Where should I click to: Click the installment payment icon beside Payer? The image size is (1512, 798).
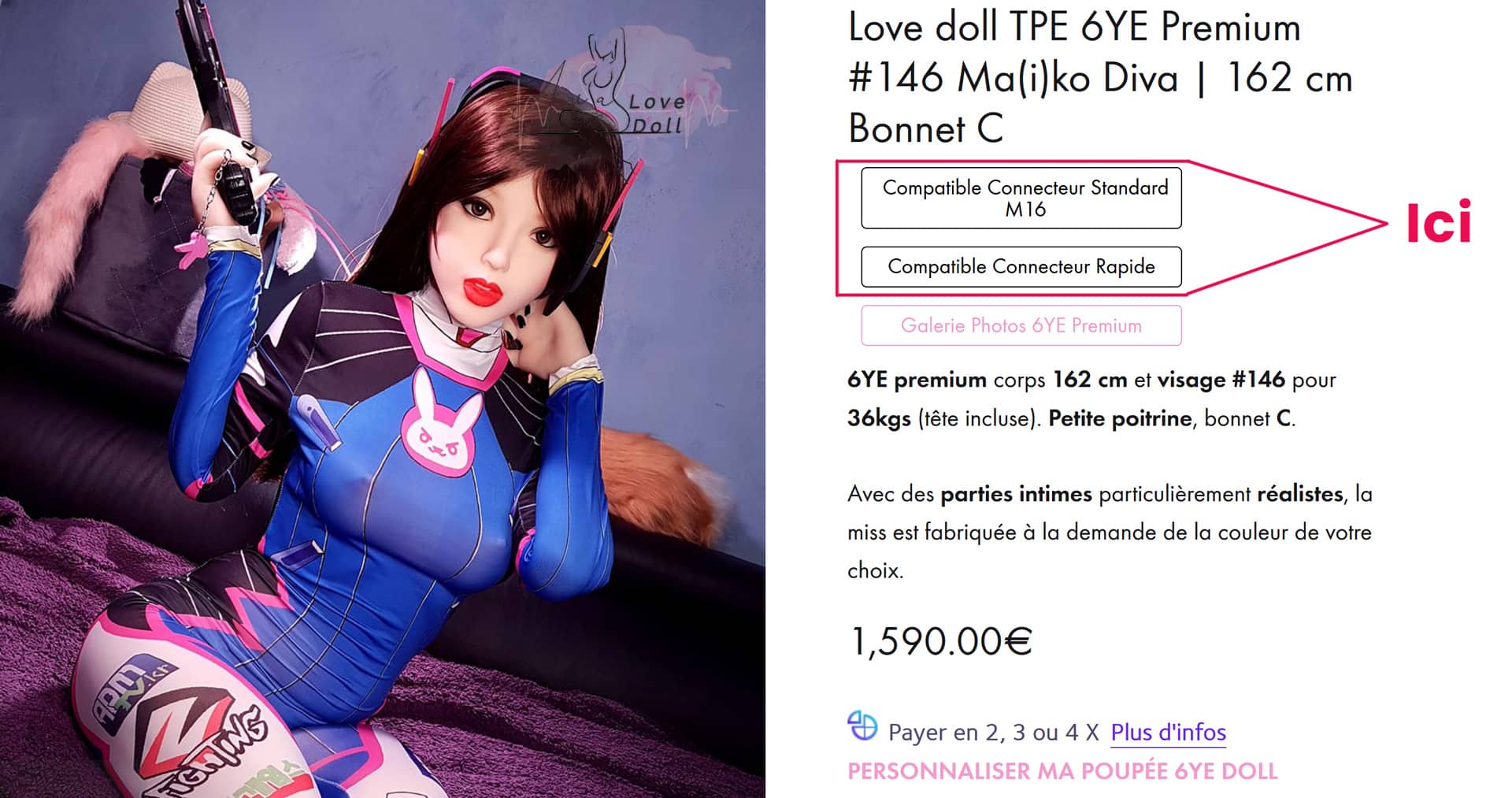click(x=862, y=726)
